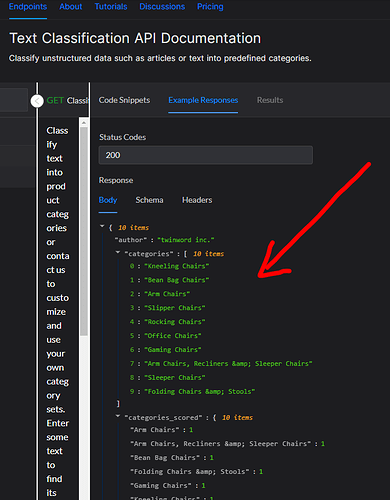The height and width of the screenshot is (500, 390).
Task: Select the GET Classify endpoint label
Action: tap(68, 101)
